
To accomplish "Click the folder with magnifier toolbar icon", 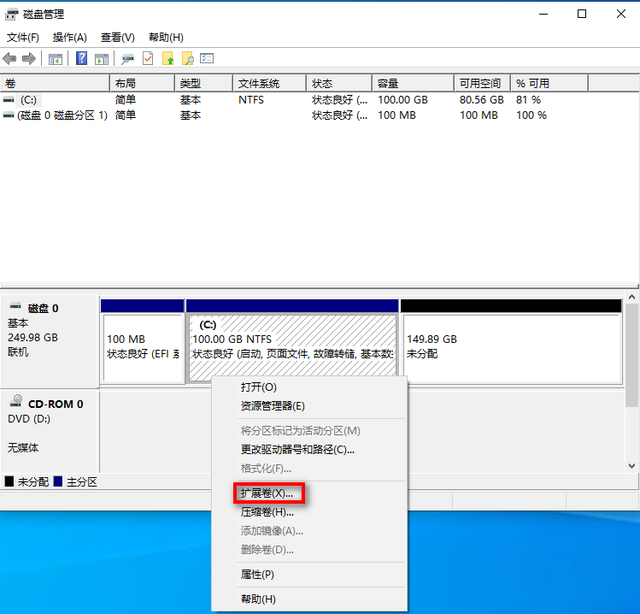I will click(x=187, y=59).
